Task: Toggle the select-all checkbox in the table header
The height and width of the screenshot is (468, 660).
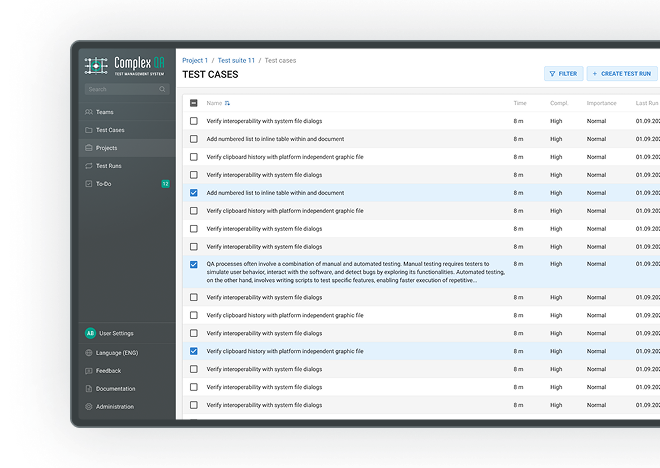Action: coord(194,103)
